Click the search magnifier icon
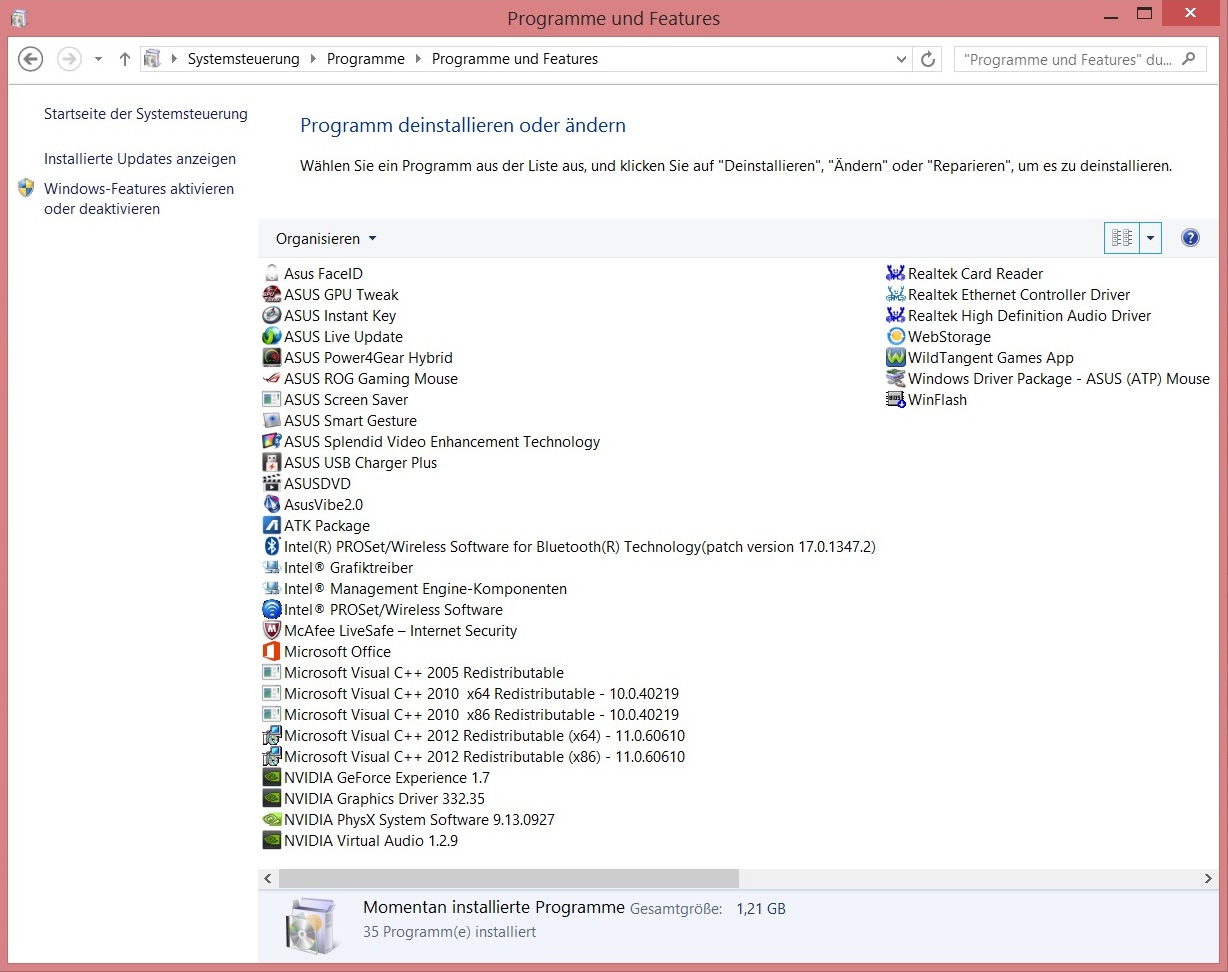The image size is (1228, 972). pos(1188,59)
